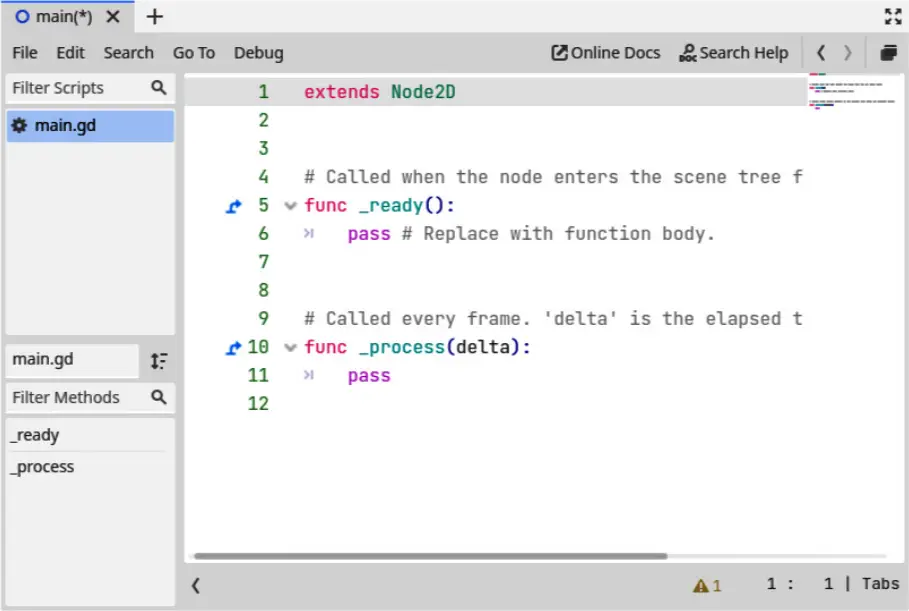Image resolution: width=909 pixels, height=611 pixels.
Task: Click the warning icon in status bar
Action: click(702, 586)
